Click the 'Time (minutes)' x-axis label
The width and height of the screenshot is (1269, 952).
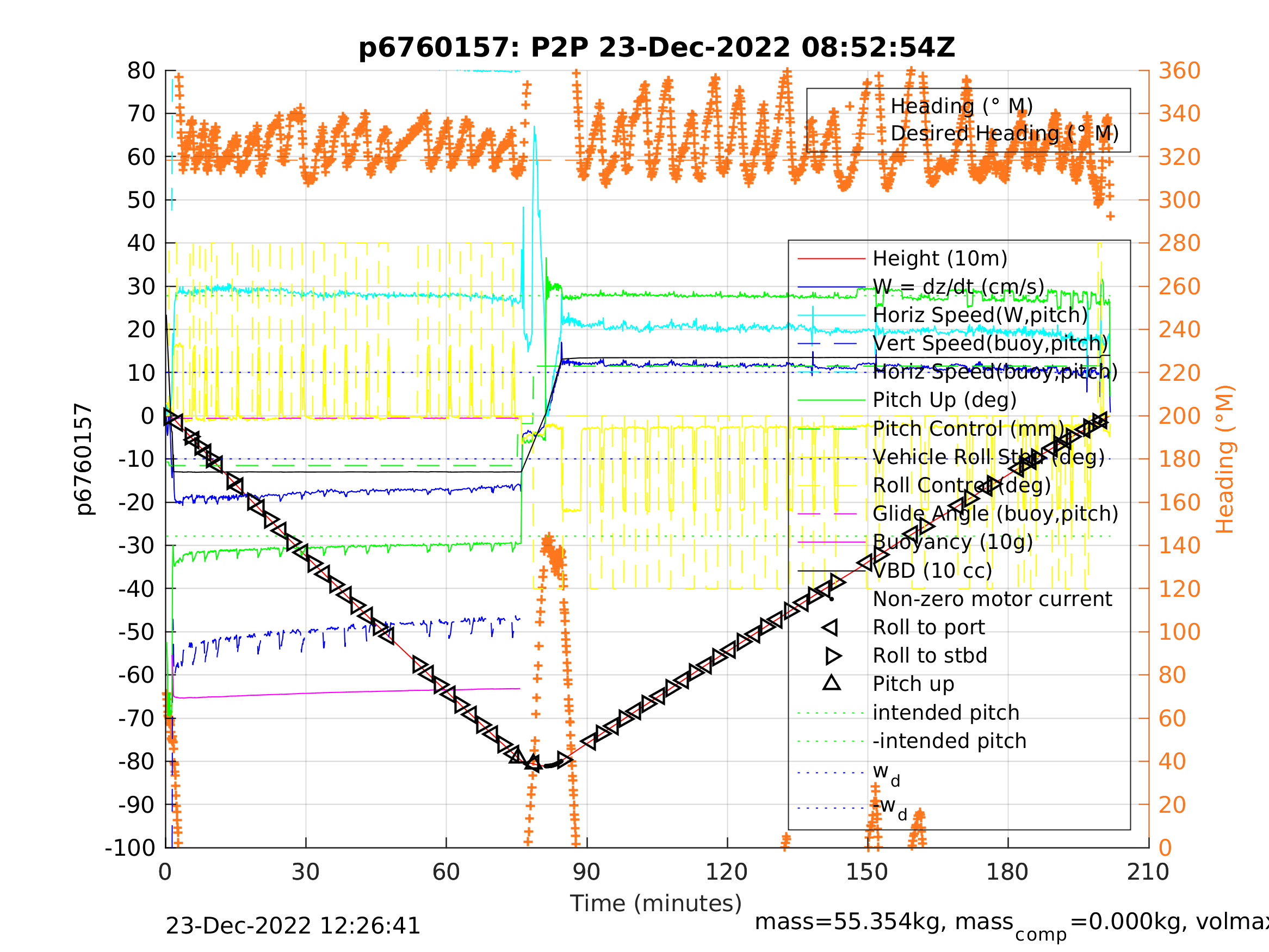point(656,904)
